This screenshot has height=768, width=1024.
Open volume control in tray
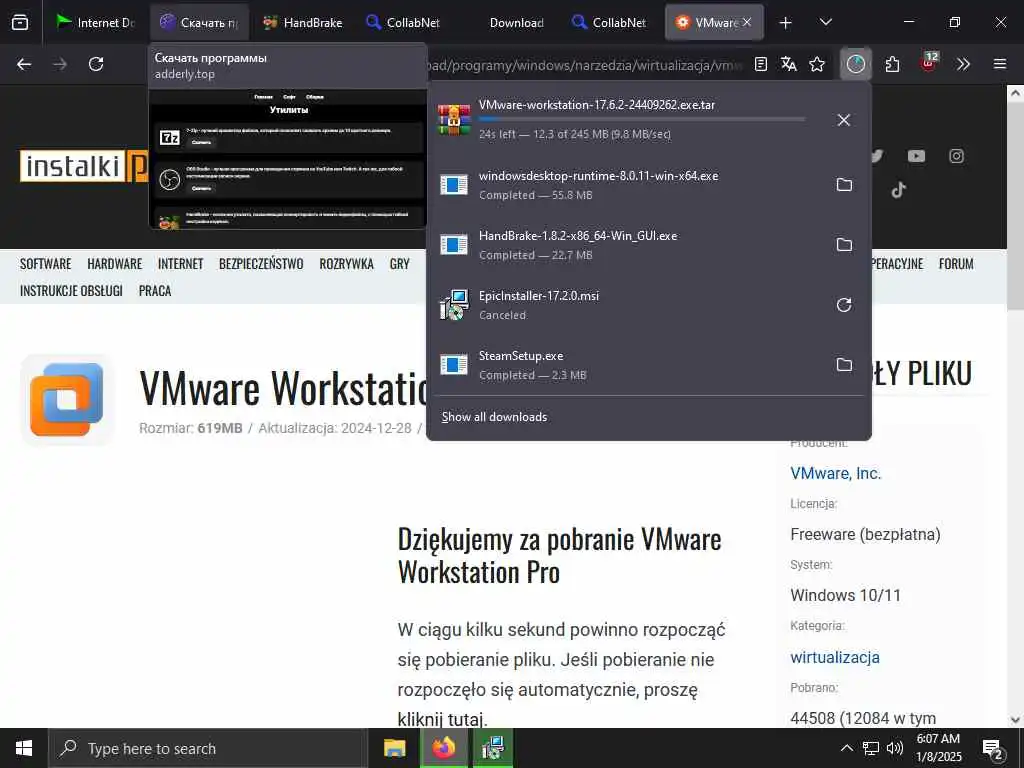[895, 748]
